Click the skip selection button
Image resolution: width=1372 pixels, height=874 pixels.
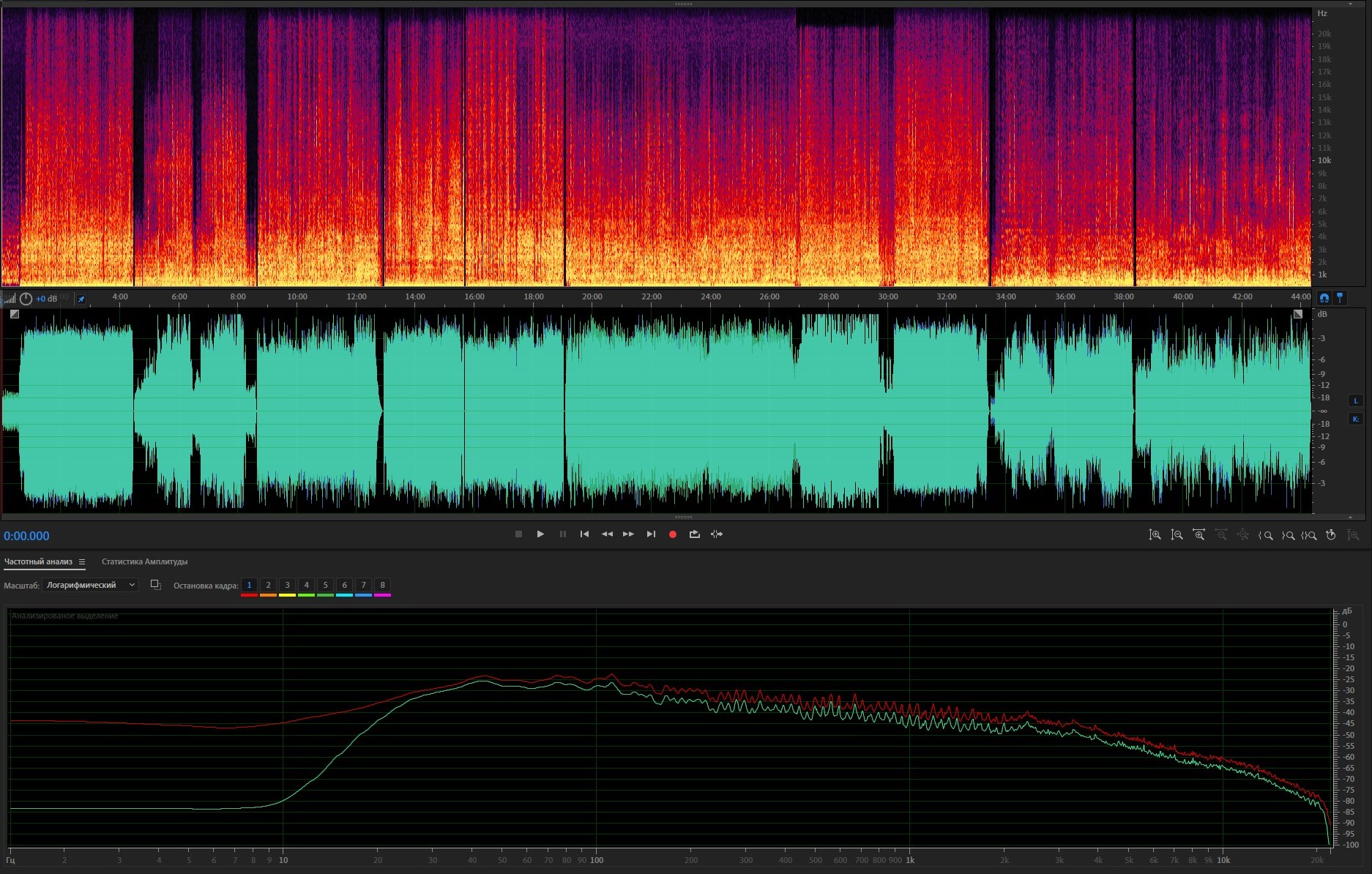pos(717,534)
